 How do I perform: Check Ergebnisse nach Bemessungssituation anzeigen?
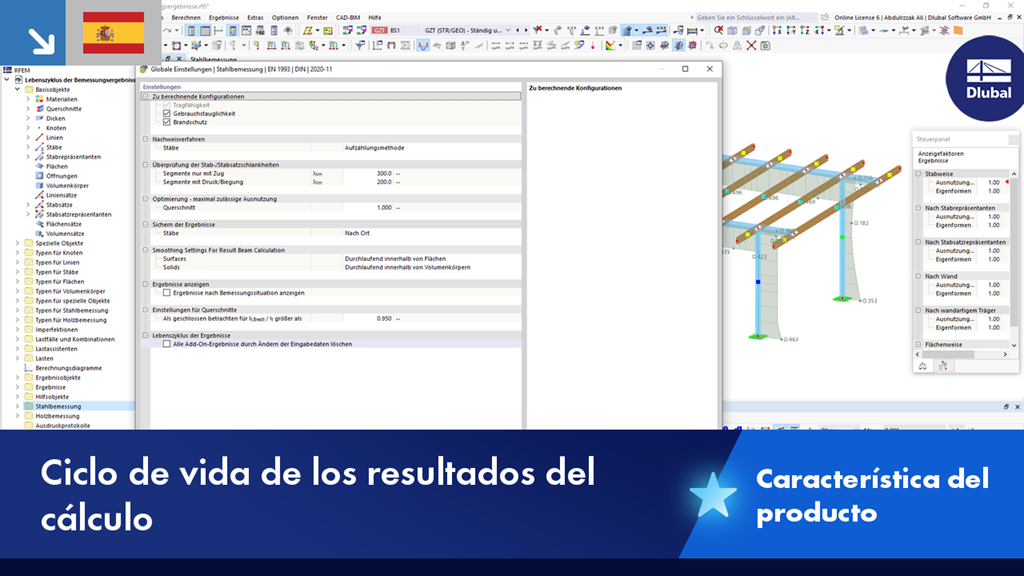tap(166, 292)
